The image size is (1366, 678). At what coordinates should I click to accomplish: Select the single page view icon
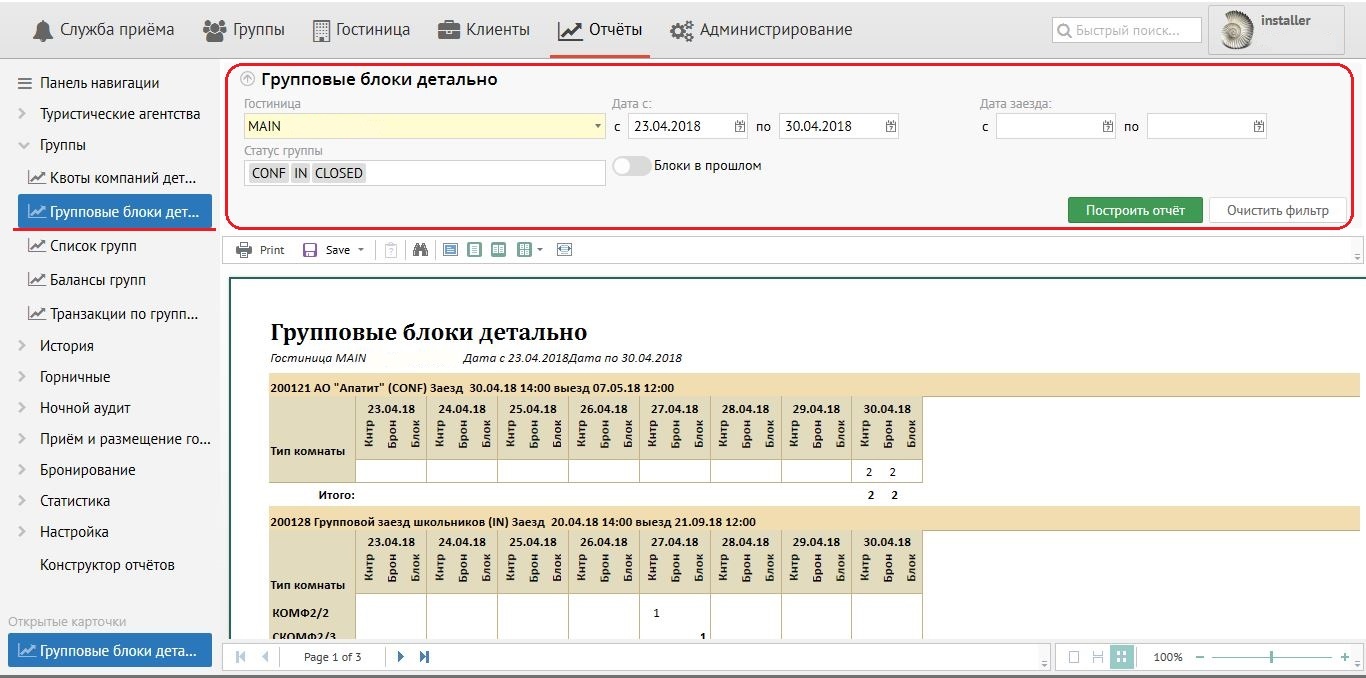coord(475,250)
